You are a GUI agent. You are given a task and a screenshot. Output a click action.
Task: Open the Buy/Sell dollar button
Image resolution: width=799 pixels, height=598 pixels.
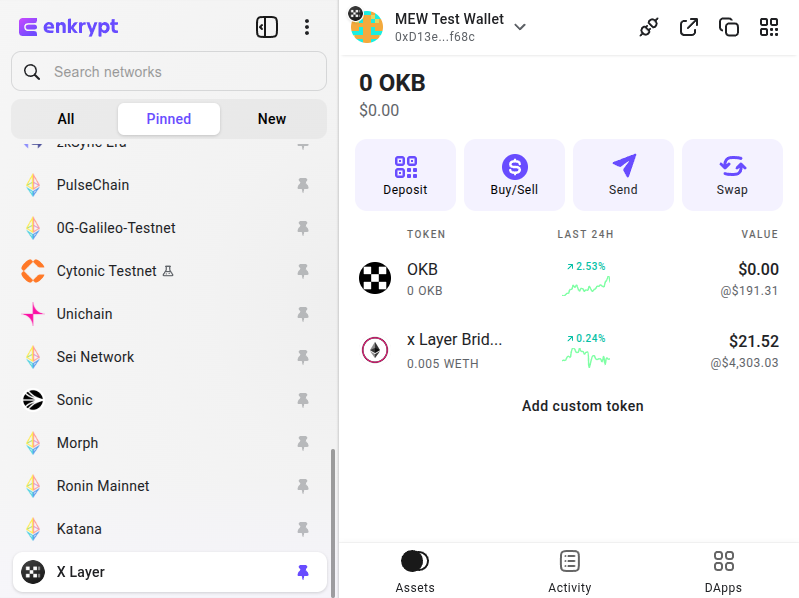(x=514, y=175)
